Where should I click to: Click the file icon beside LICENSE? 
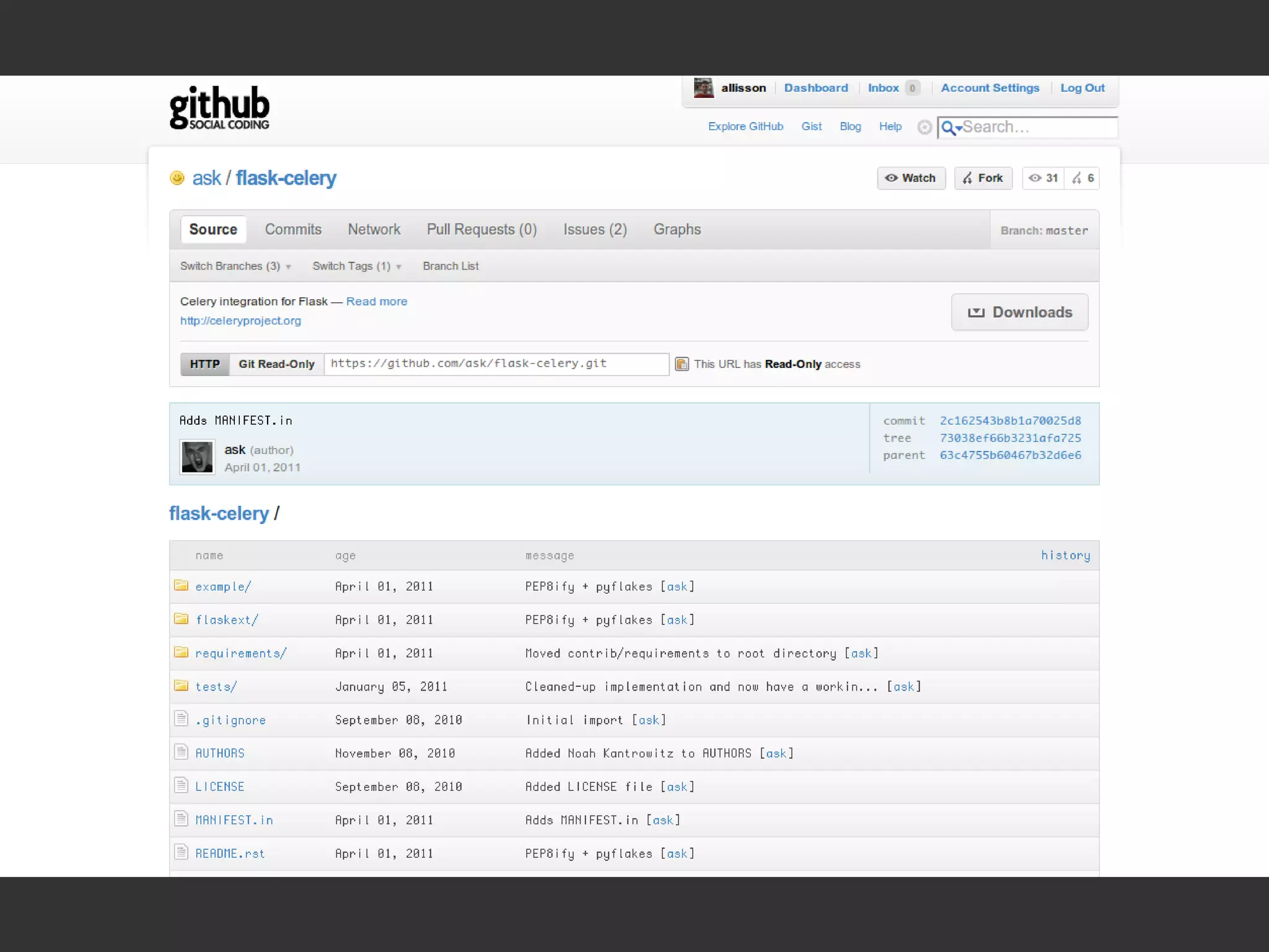(181, 786)
